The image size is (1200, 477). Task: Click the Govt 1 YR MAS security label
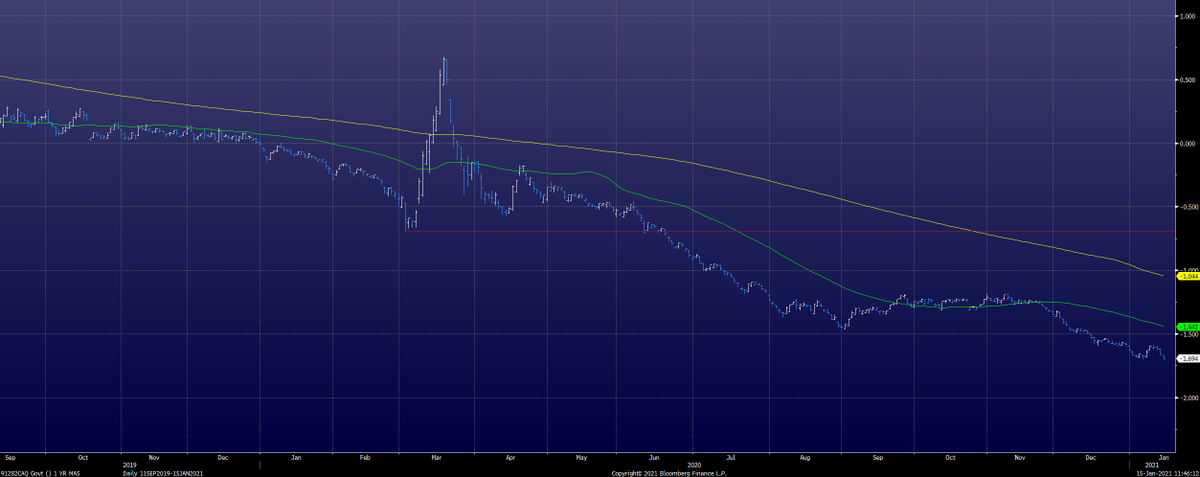click(x=41, y=473)
